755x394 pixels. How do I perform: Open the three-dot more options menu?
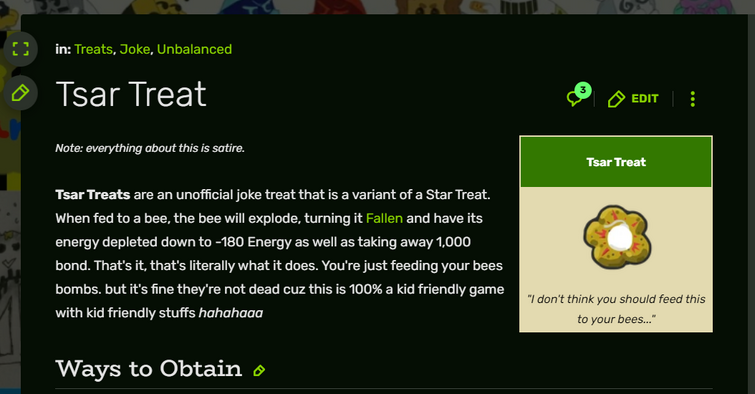[692, 99]
